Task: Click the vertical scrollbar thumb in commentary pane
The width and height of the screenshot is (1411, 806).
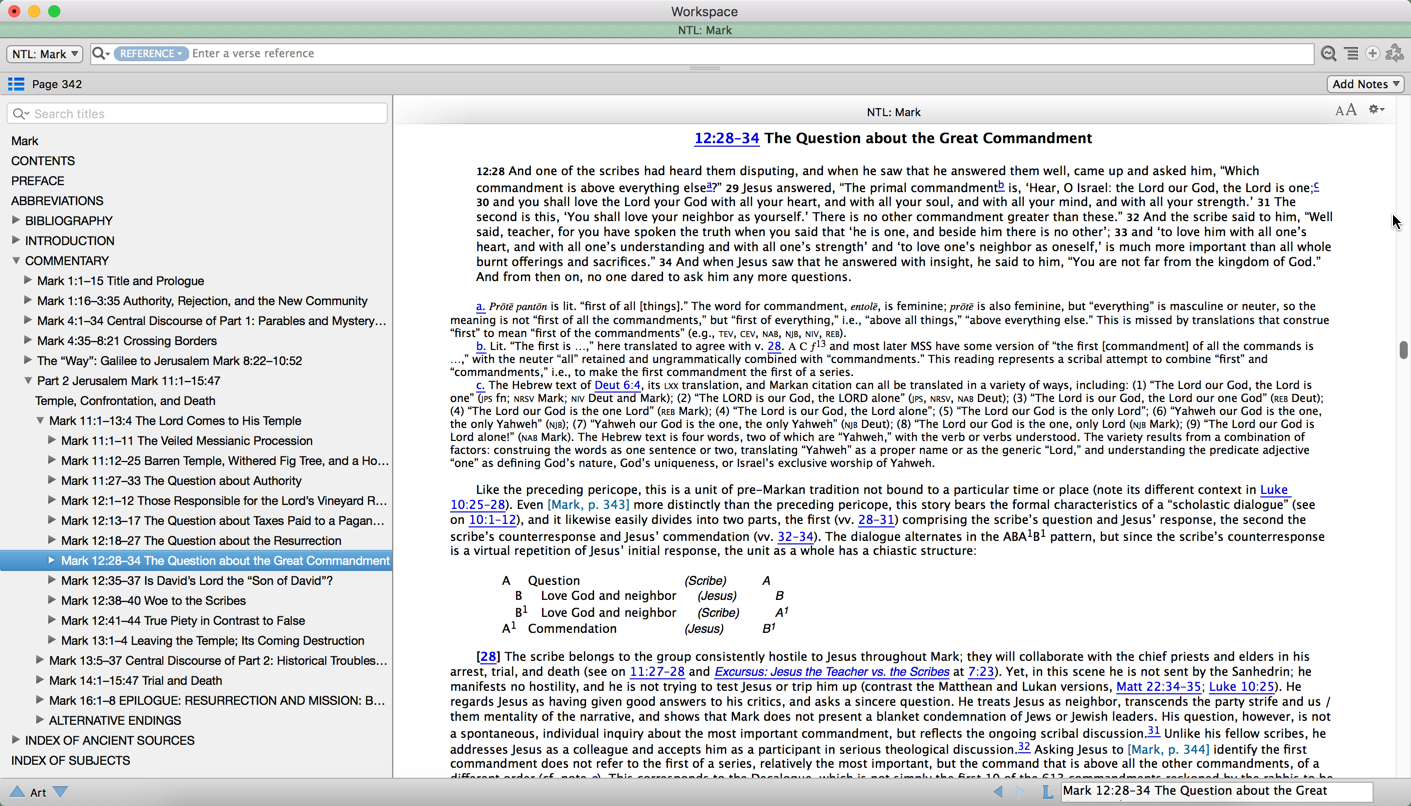Action: tap(1403, 350)
